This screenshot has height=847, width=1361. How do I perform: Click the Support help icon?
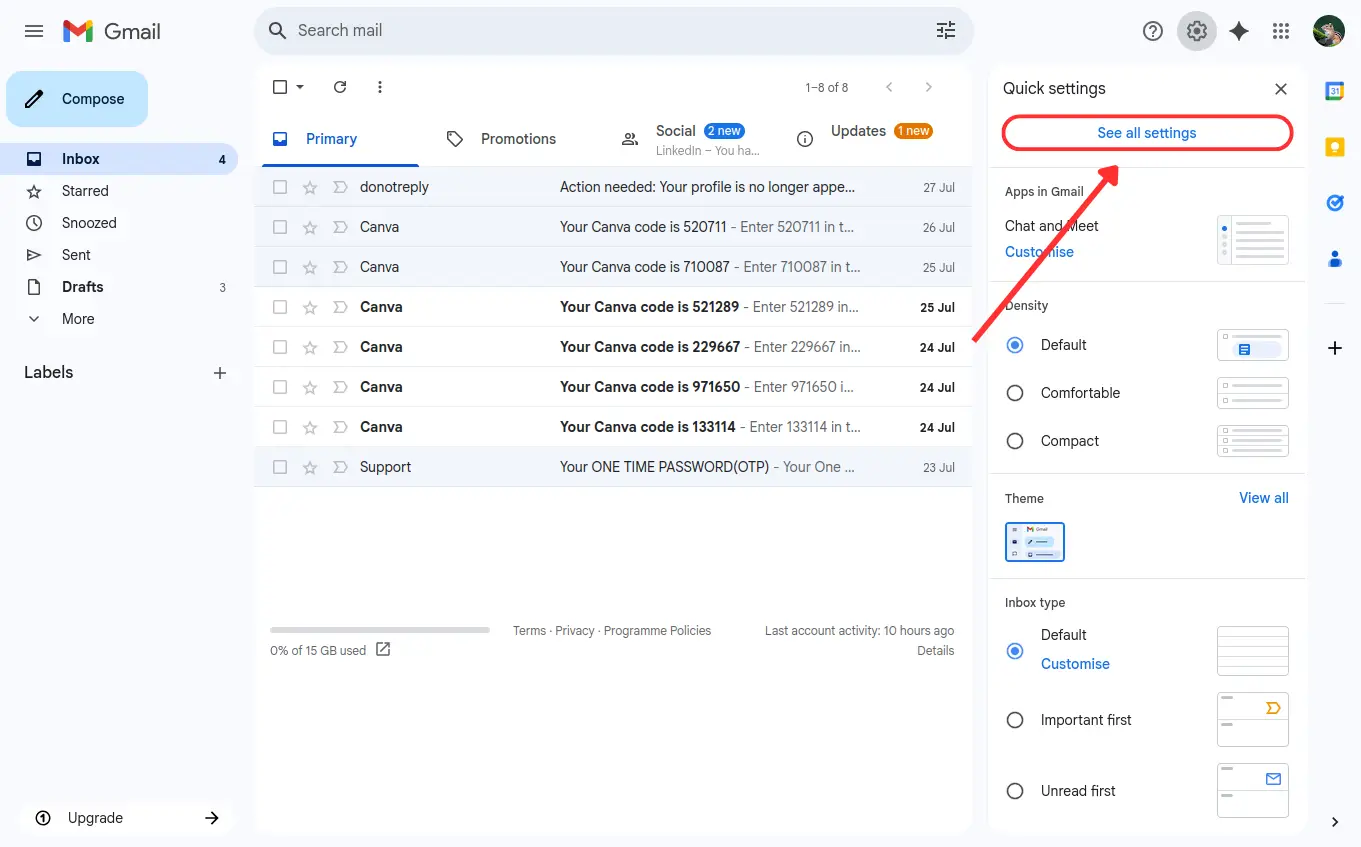tap(1152, 31)
